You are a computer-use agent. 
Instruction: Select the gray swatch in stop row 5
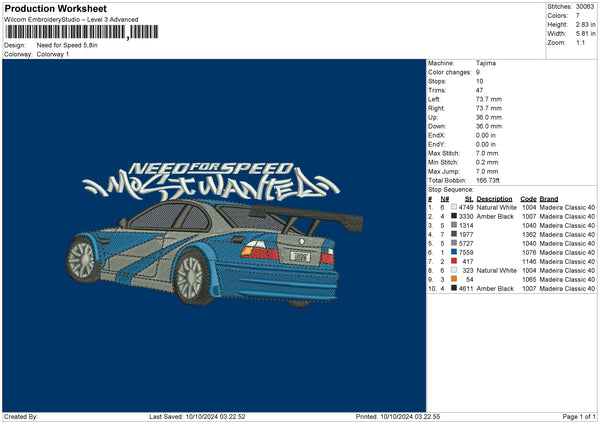(x=454, y=243)
